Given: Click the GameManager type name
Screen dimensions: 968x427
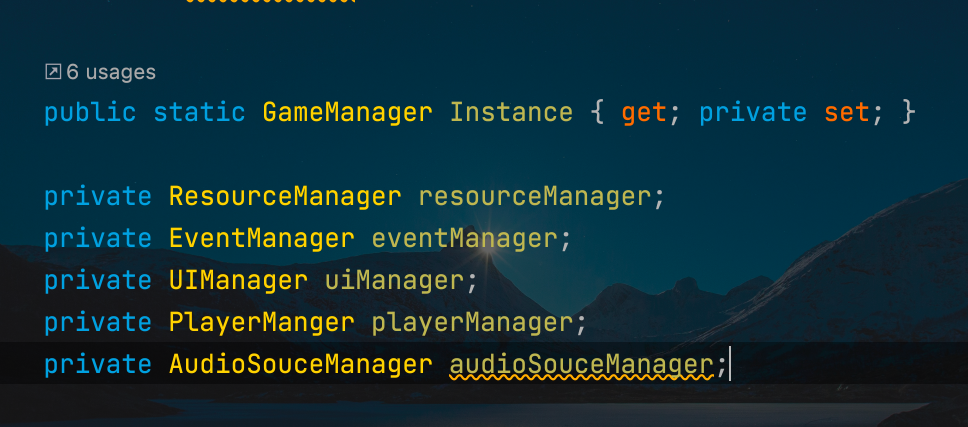Looking at the screenshot, I should pyautogui.click(x=348, y=113).
